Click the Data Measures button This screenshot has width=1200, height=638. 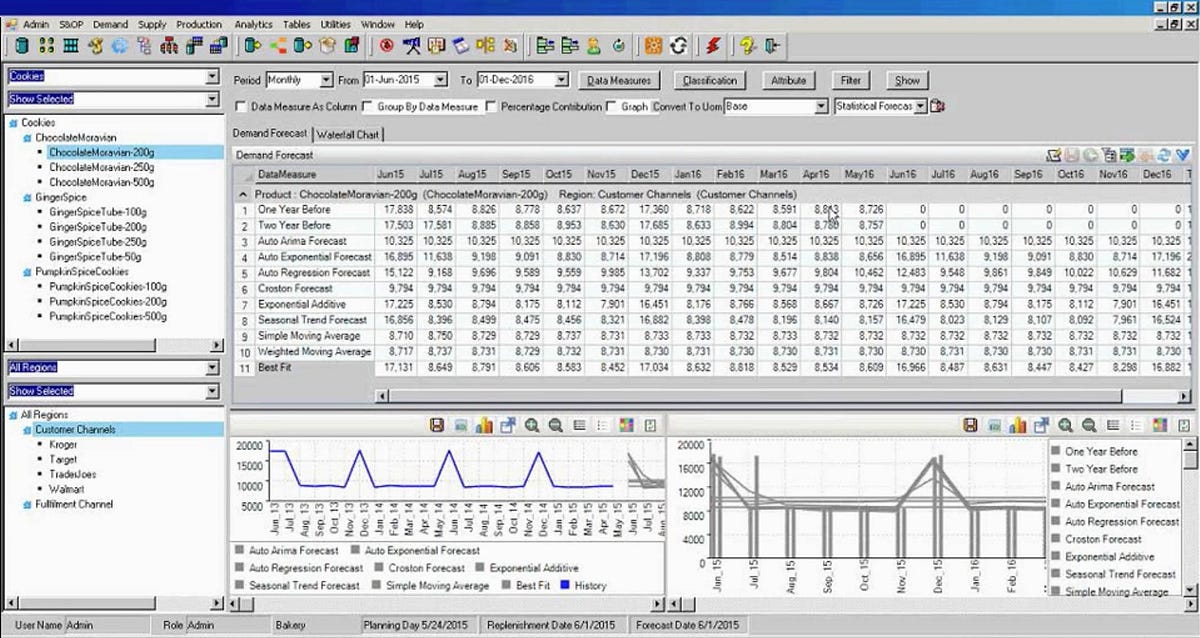coord(619,80)
